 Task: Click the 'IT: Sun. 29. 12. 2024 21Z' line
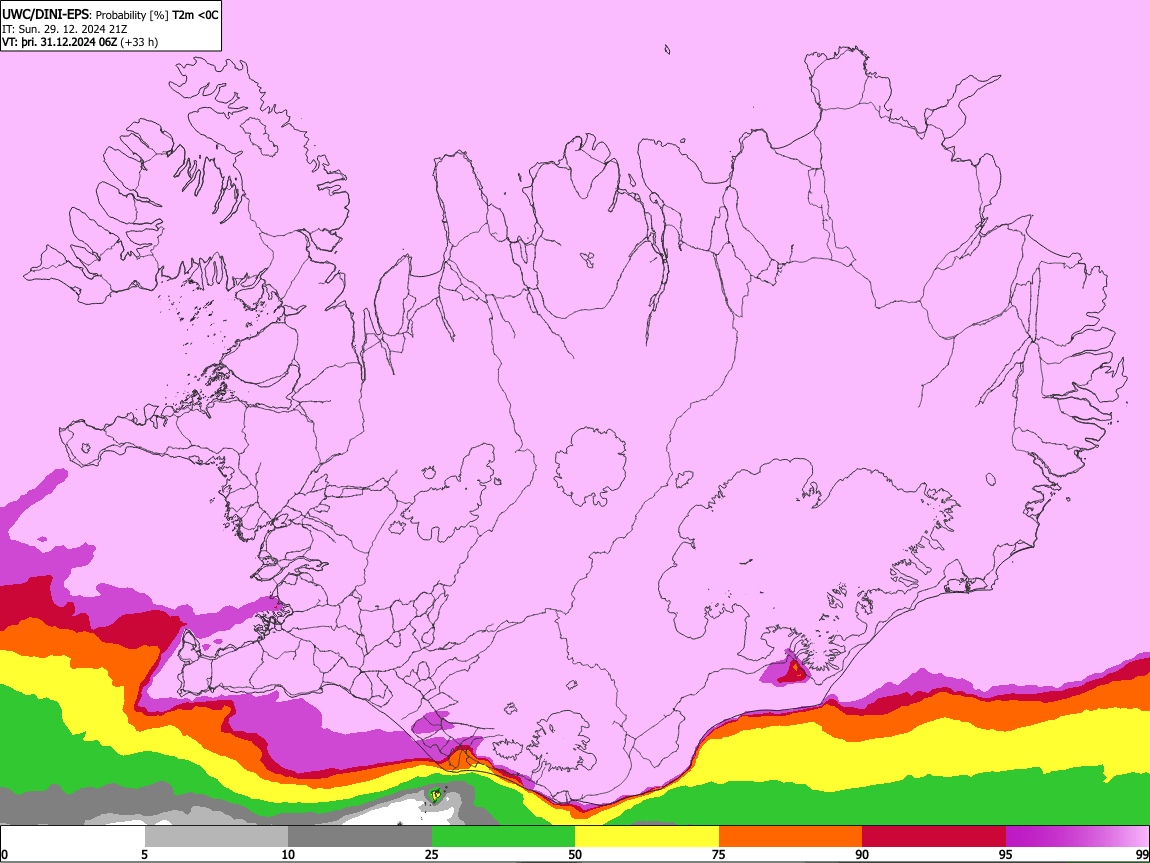tap(65, 29)
